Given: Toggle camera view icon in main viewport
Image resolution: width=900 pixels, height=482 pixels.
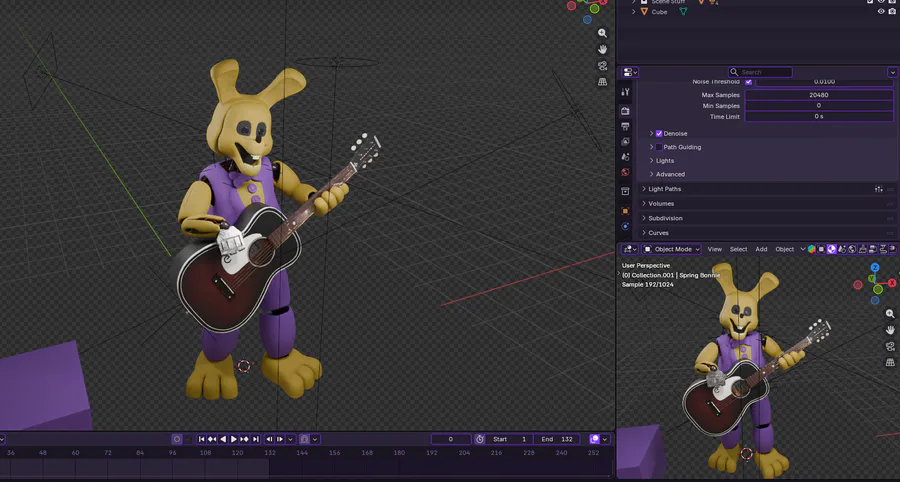Looking at the screenshot, I should (x=602, y=65).
